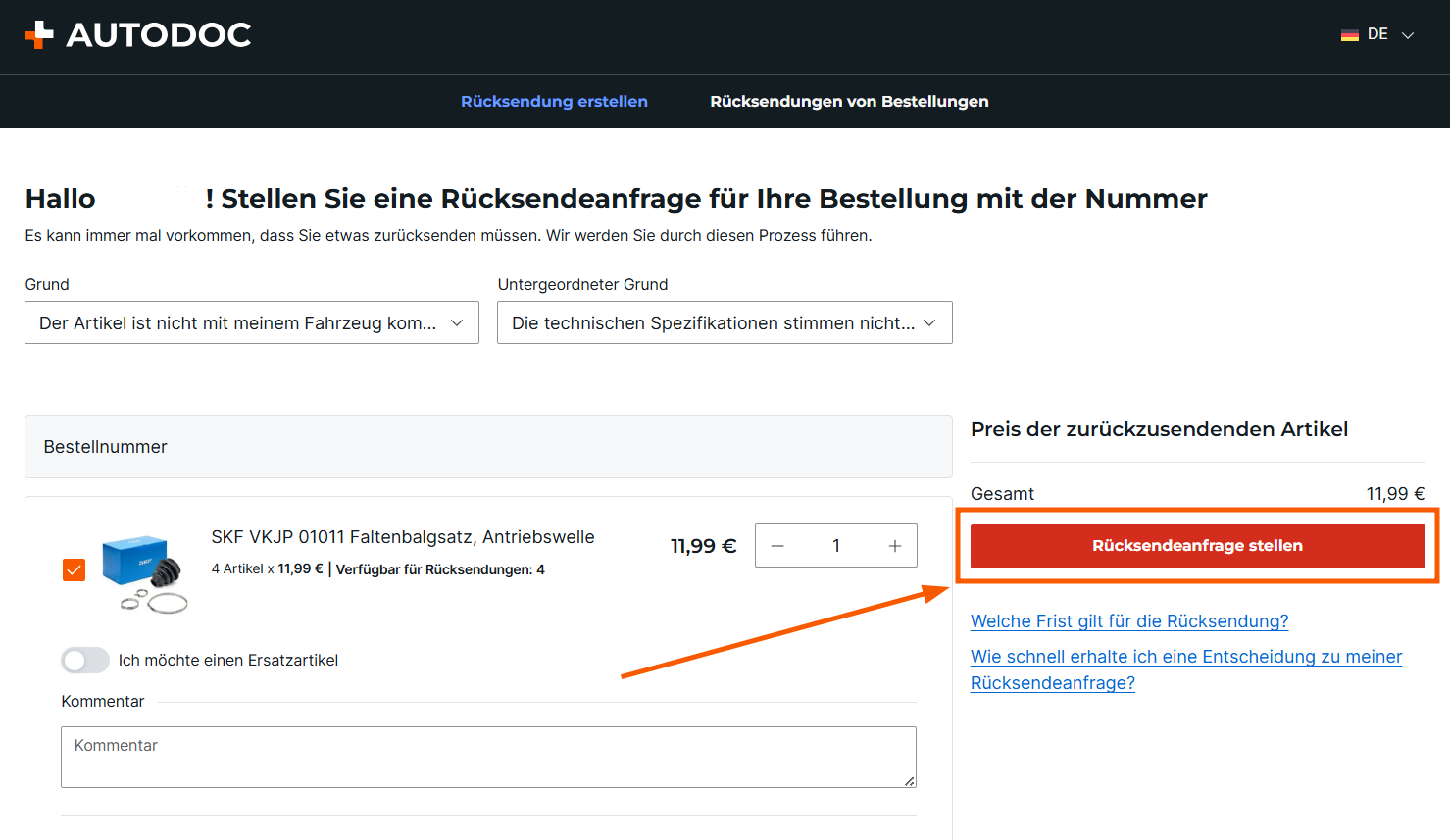Open link about decision speed for Rücksendeanfrage
Screen dimensions: 1450x840
click(x=1185, y=657)
